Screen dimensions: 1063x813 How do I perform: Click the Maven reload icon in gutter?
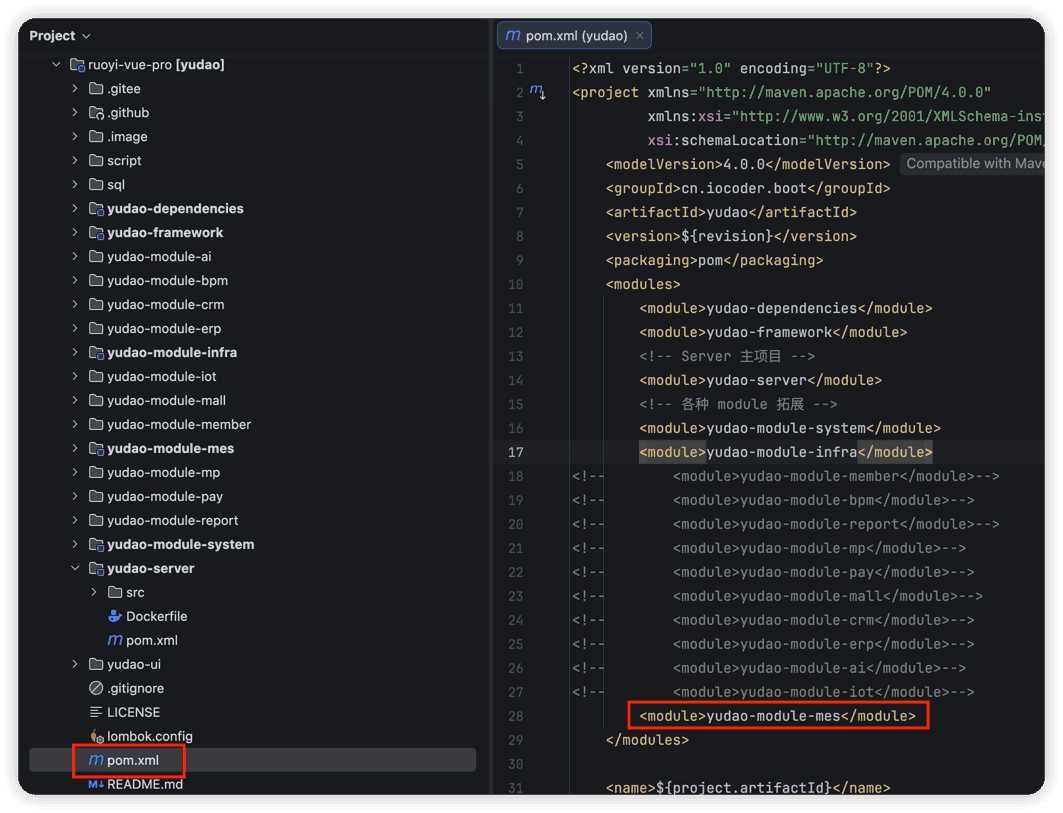538,91
